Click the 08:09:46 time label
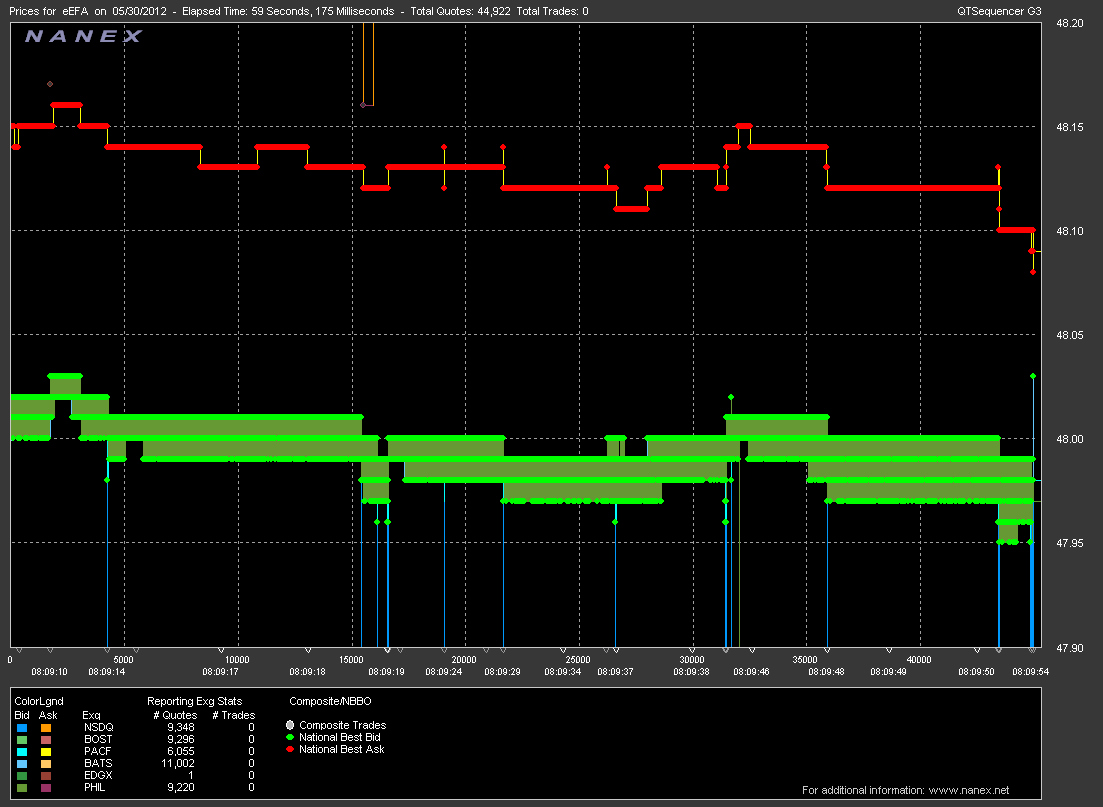This screenshot has width=1103, height=807. coord(752,672)
